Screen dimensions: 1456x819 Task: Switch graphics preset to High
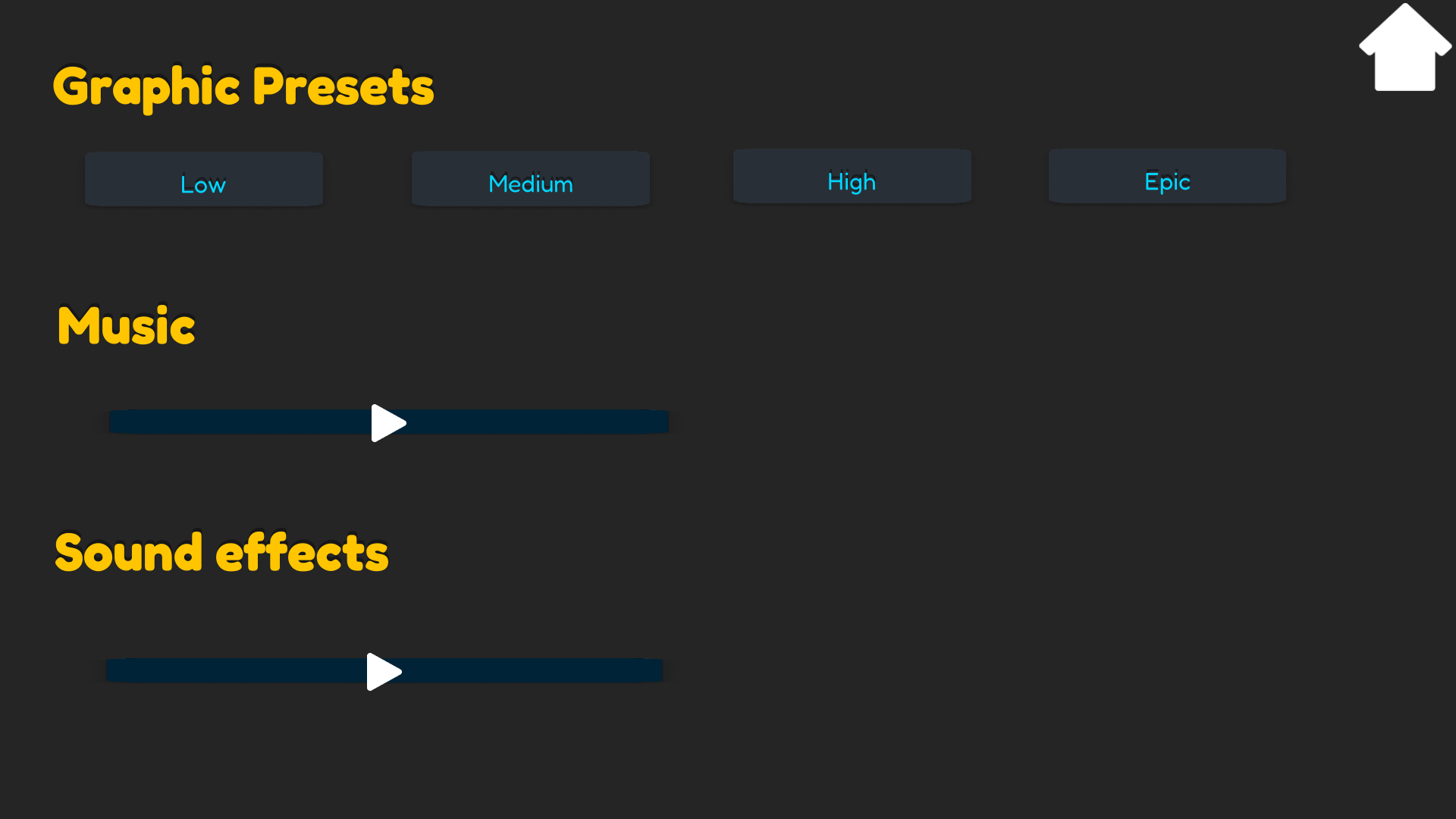tap(852, 177)
